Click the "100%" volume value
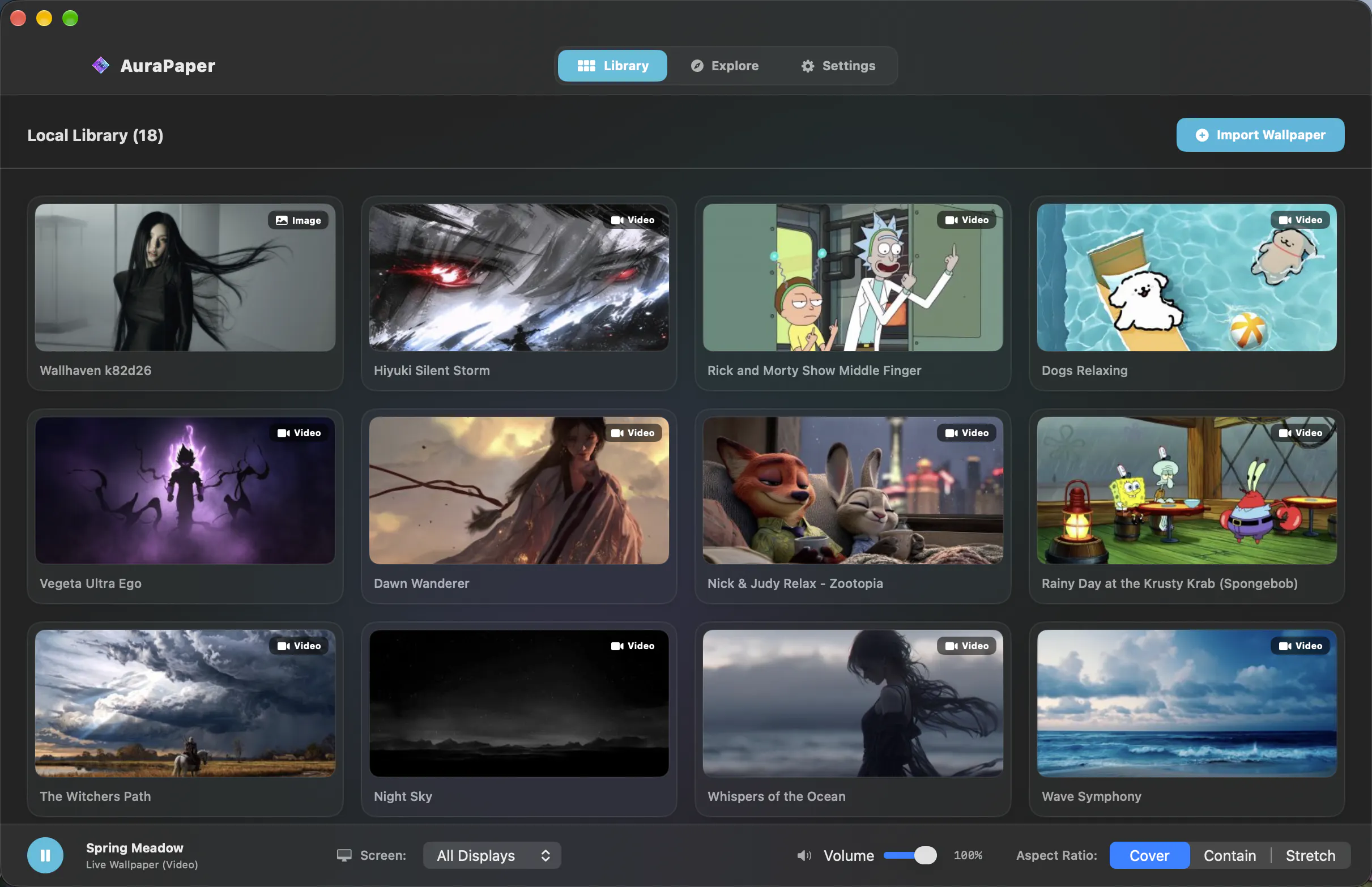This screenshot has height=887, width=1372. click(x=968, y=855)
